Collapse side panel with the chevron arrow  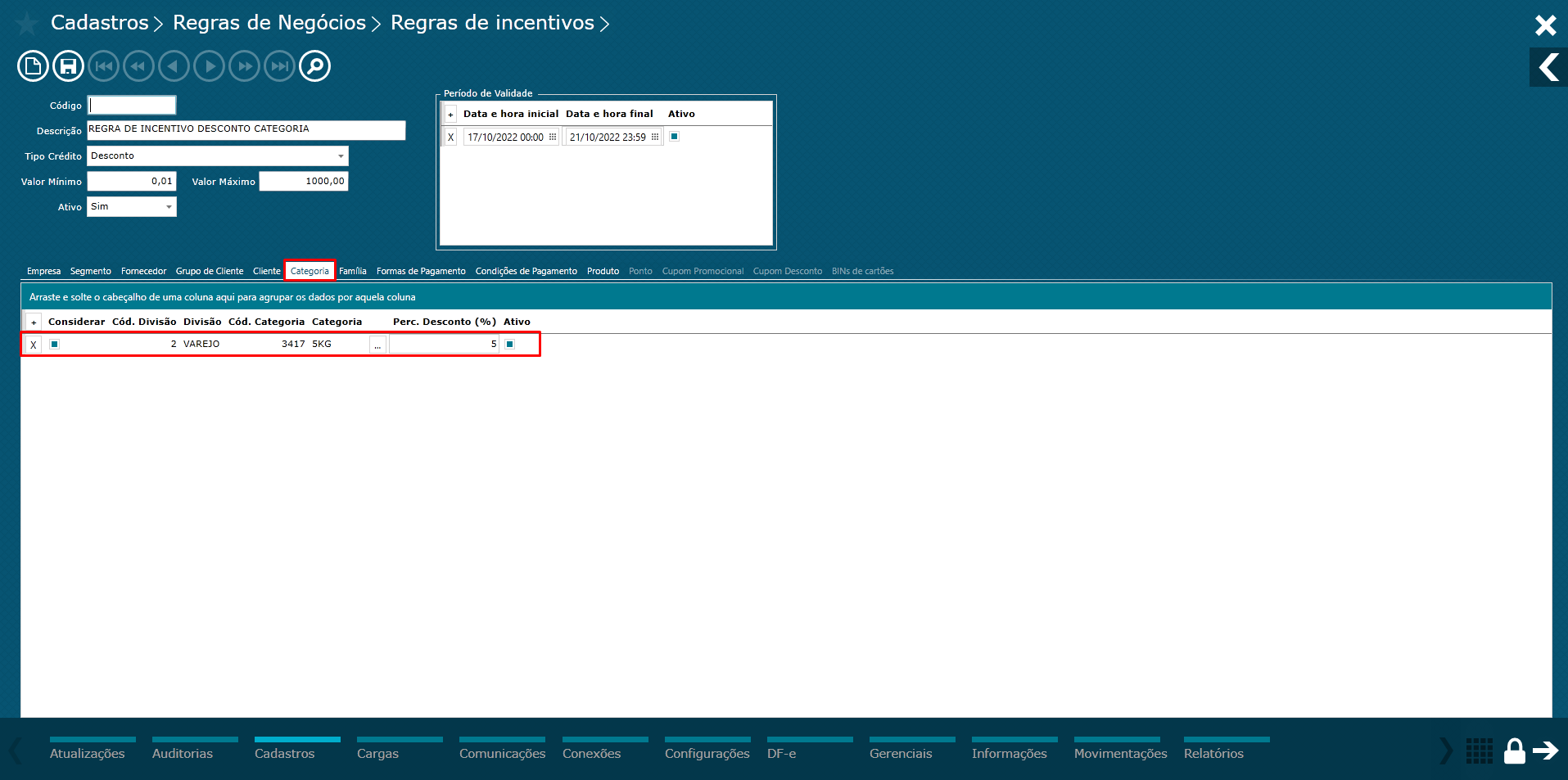click(x=1548, y=67)
